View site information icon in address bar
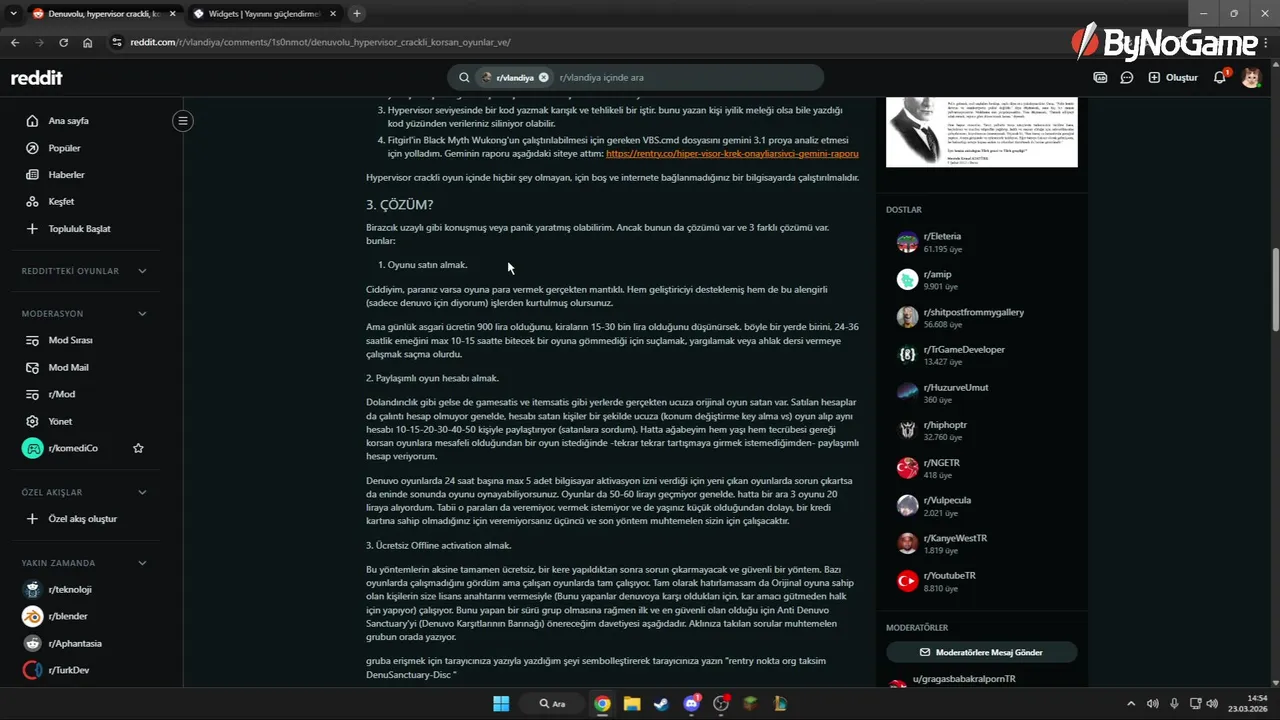 click(x=117, y=42)
